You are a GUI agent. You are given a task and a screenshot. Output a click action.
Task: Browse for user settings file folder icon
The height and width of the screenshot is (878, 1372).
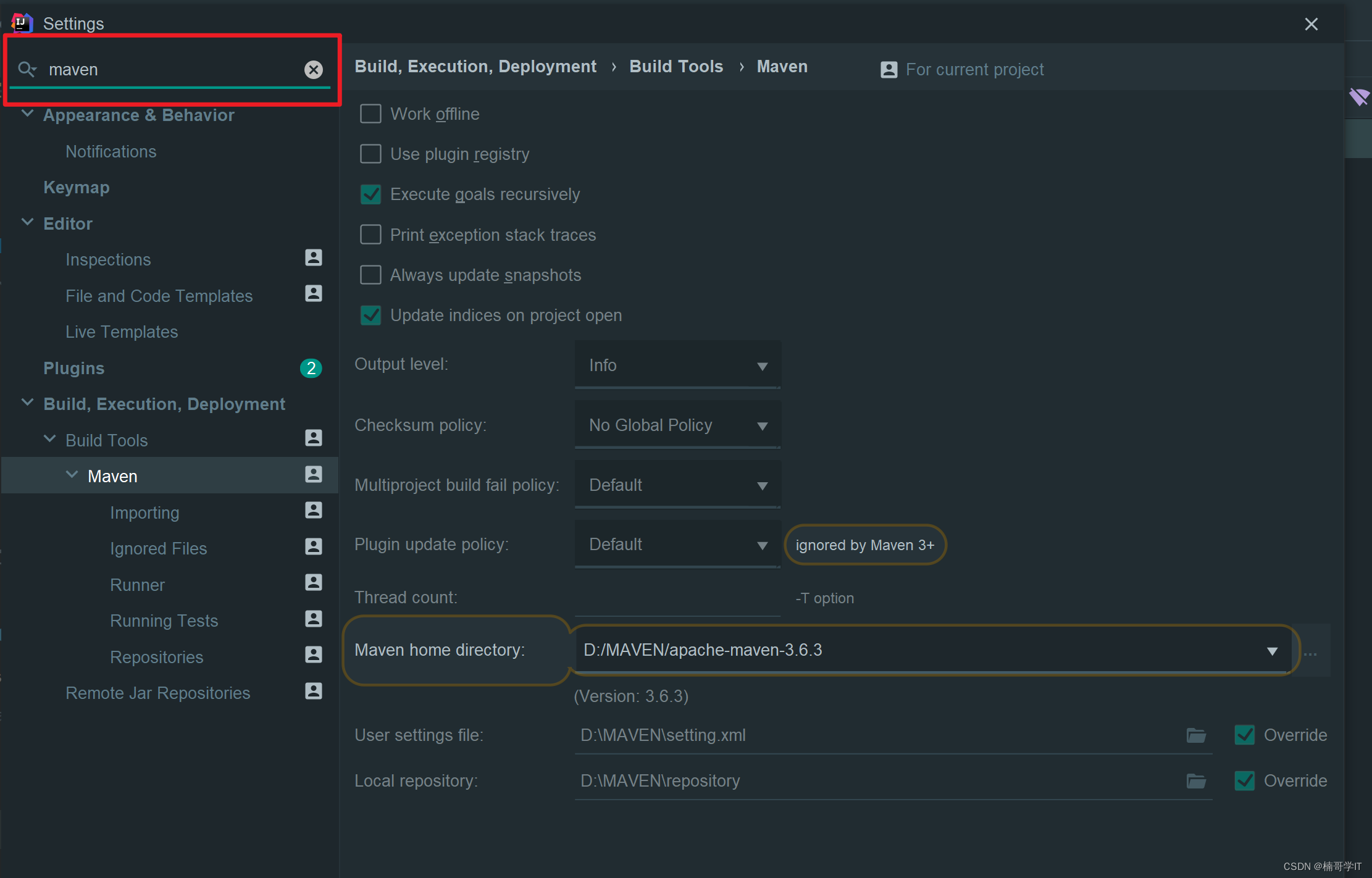1196,735
